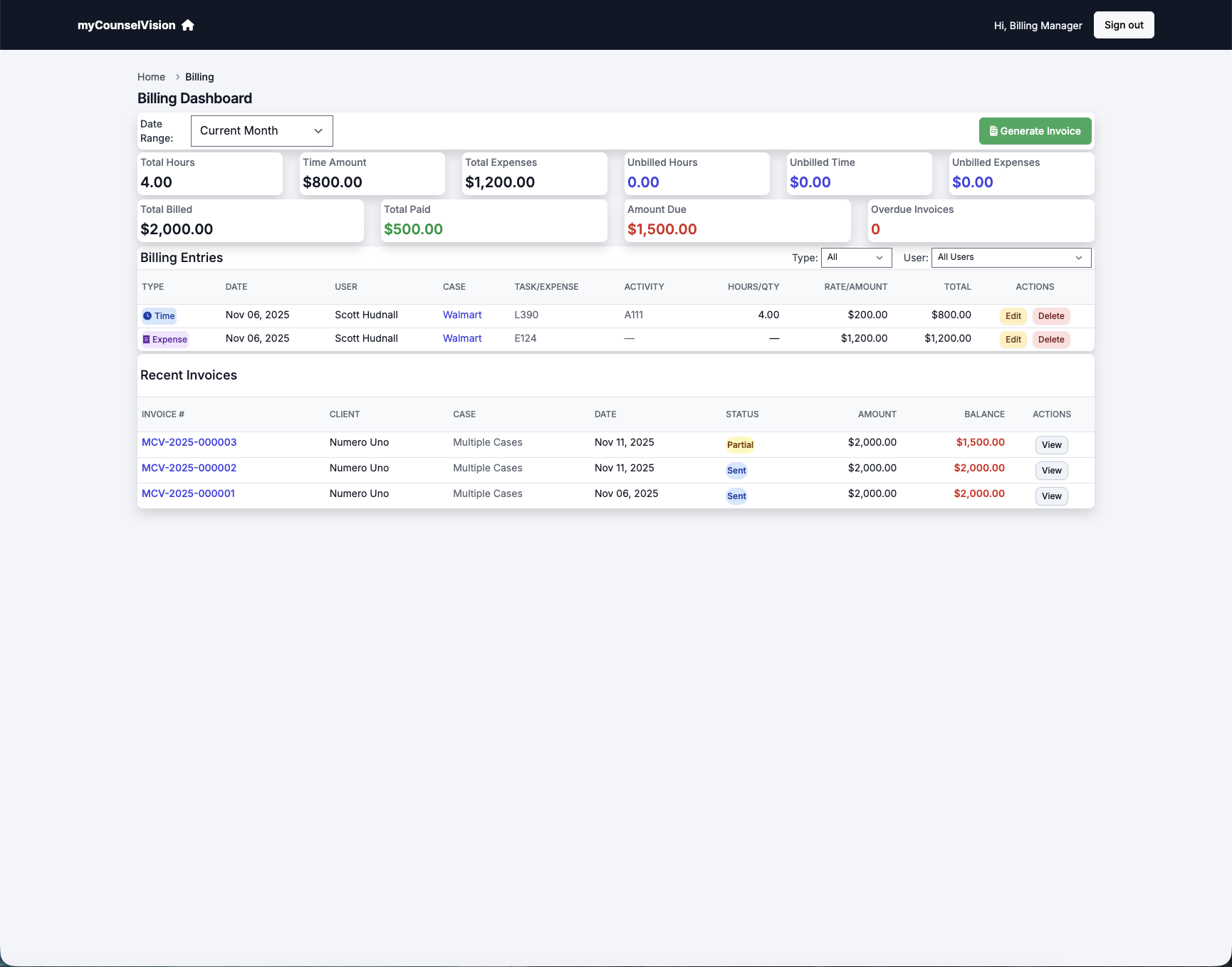Select the Billing breadcrumb item
The image size is (1232, 967).
pos(199,76)
